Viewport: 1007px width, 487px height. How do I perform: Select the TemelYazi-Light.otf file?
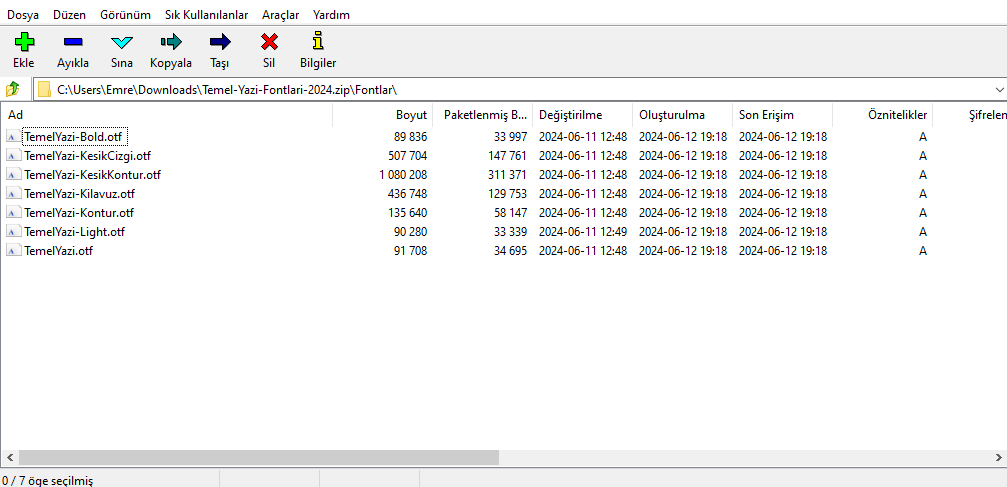[x=74, y=232]
